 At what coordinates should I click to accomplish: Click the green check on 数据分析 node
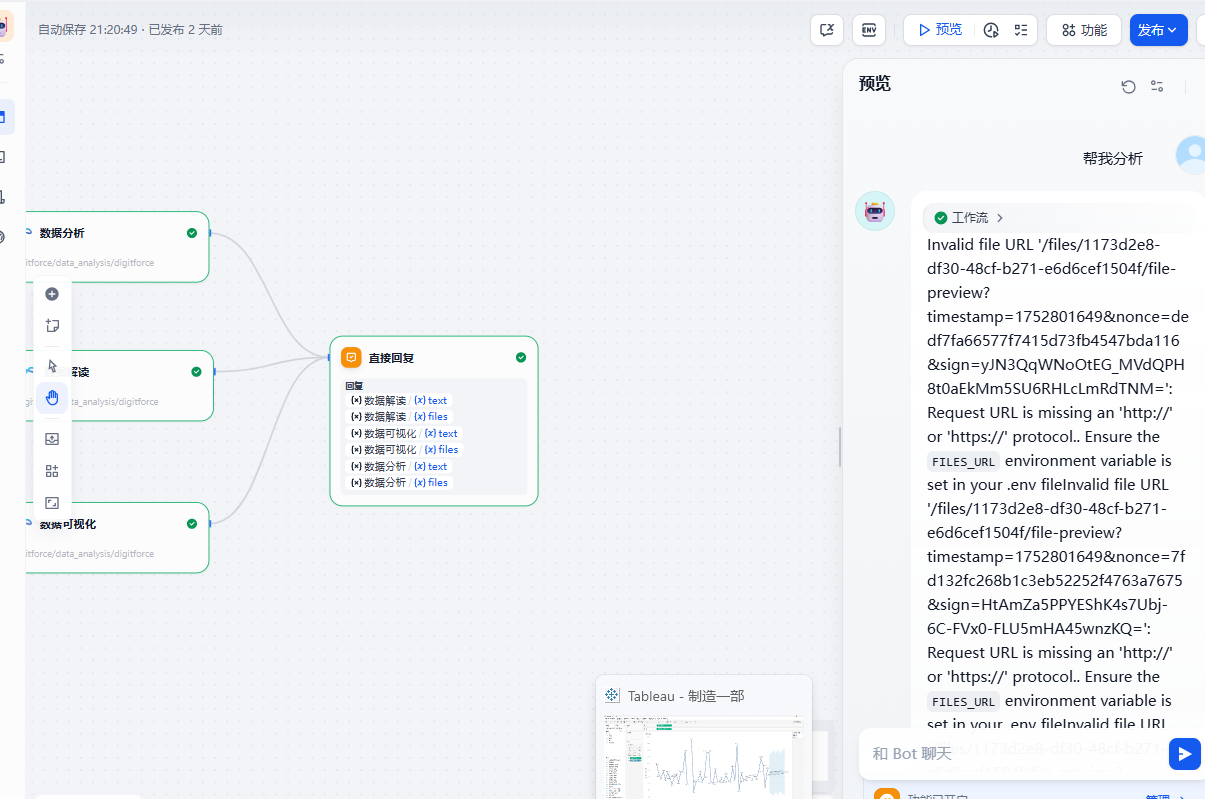click(192, 233)
